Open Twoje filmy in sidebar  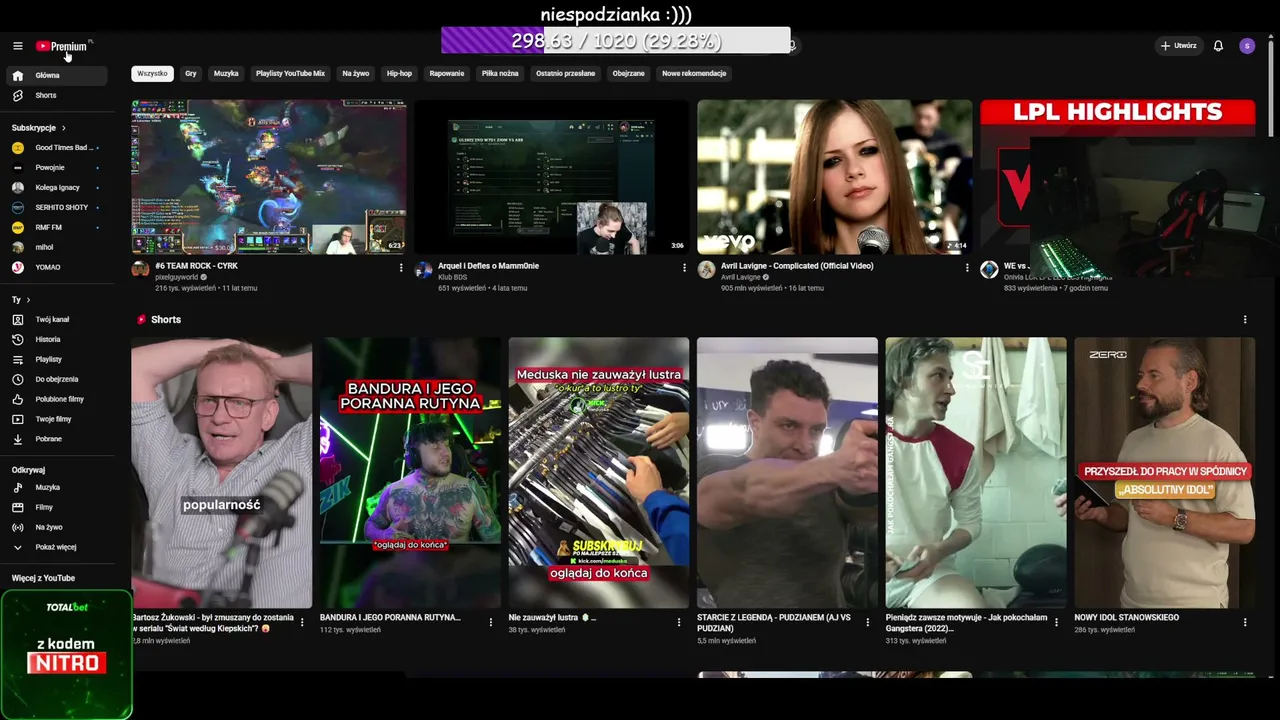point(57,419)
